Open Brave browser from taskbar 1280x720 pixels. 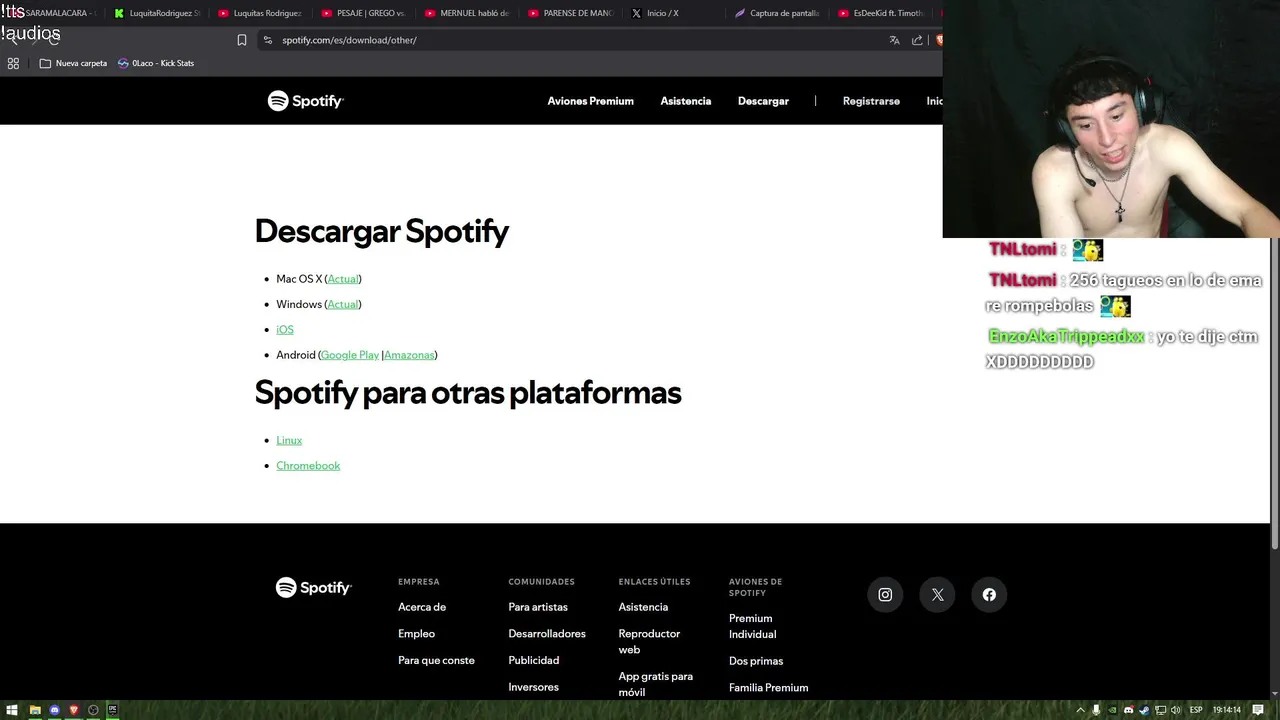[x=74, y=710]
